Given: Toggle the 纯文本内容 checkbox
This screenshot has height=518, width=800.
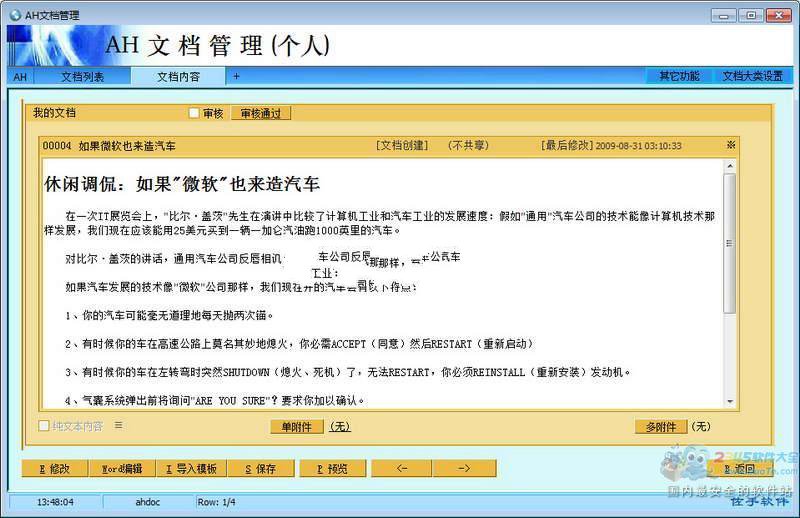Looking at the screenshot, I should click(44, 426).
